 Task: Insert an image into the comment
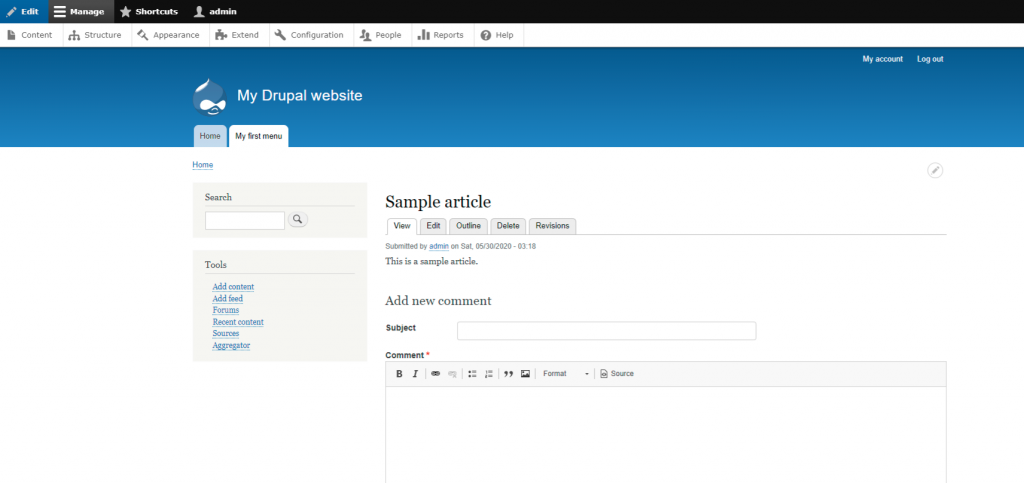525,374
